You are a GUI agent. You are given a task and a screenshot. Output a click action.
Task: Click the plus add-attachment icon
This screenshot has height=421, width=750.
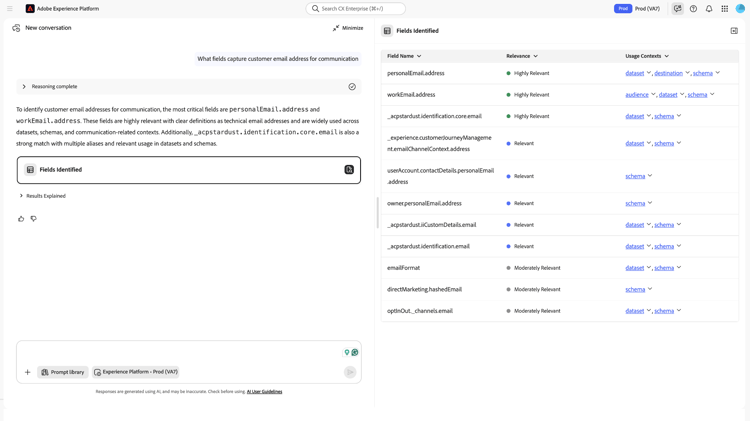[27, 372]
